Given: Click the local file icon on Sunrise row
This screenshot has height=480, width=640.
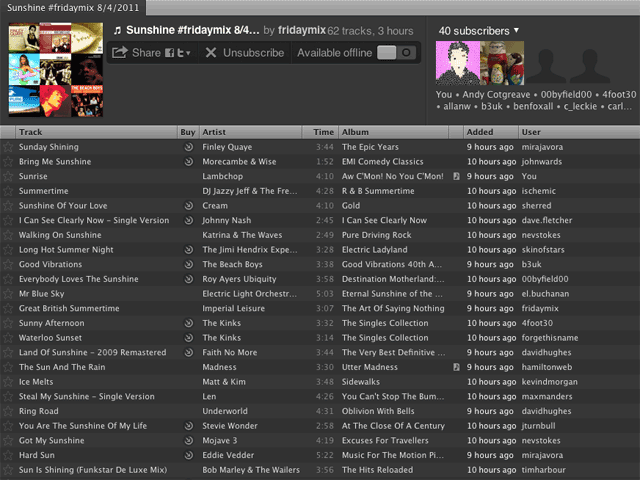Looking at the screenshot, I should 455,176.
